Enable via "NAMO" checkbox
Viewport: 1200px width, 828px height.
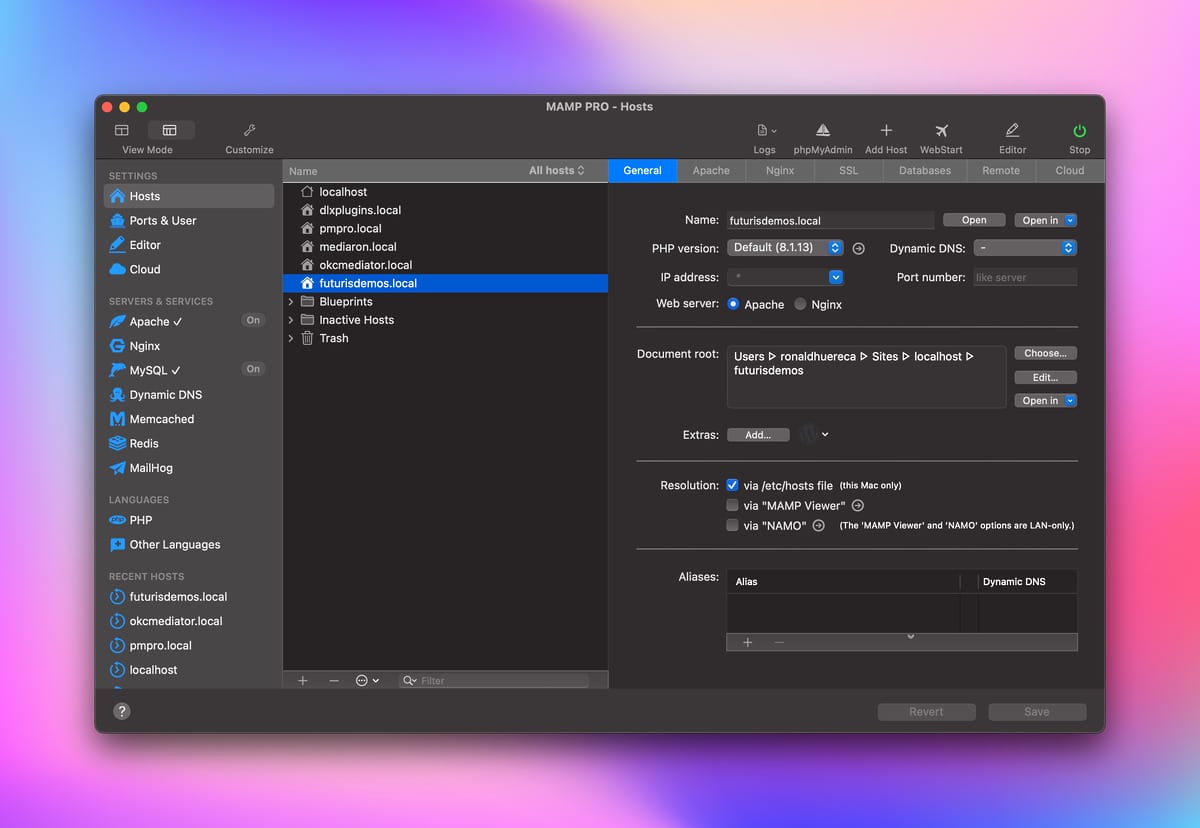pos(733,525)
